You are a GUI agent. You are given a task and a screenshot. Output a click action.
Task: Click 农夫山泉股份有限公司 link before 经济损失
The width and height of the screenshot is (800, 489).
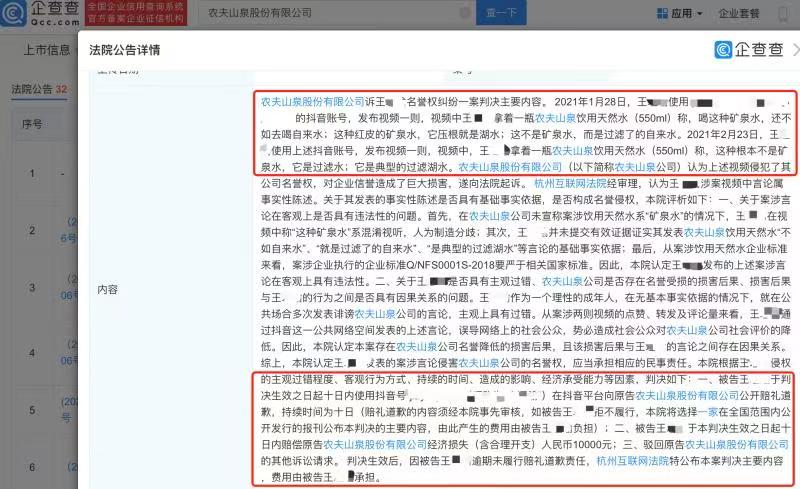coord(374,445)
